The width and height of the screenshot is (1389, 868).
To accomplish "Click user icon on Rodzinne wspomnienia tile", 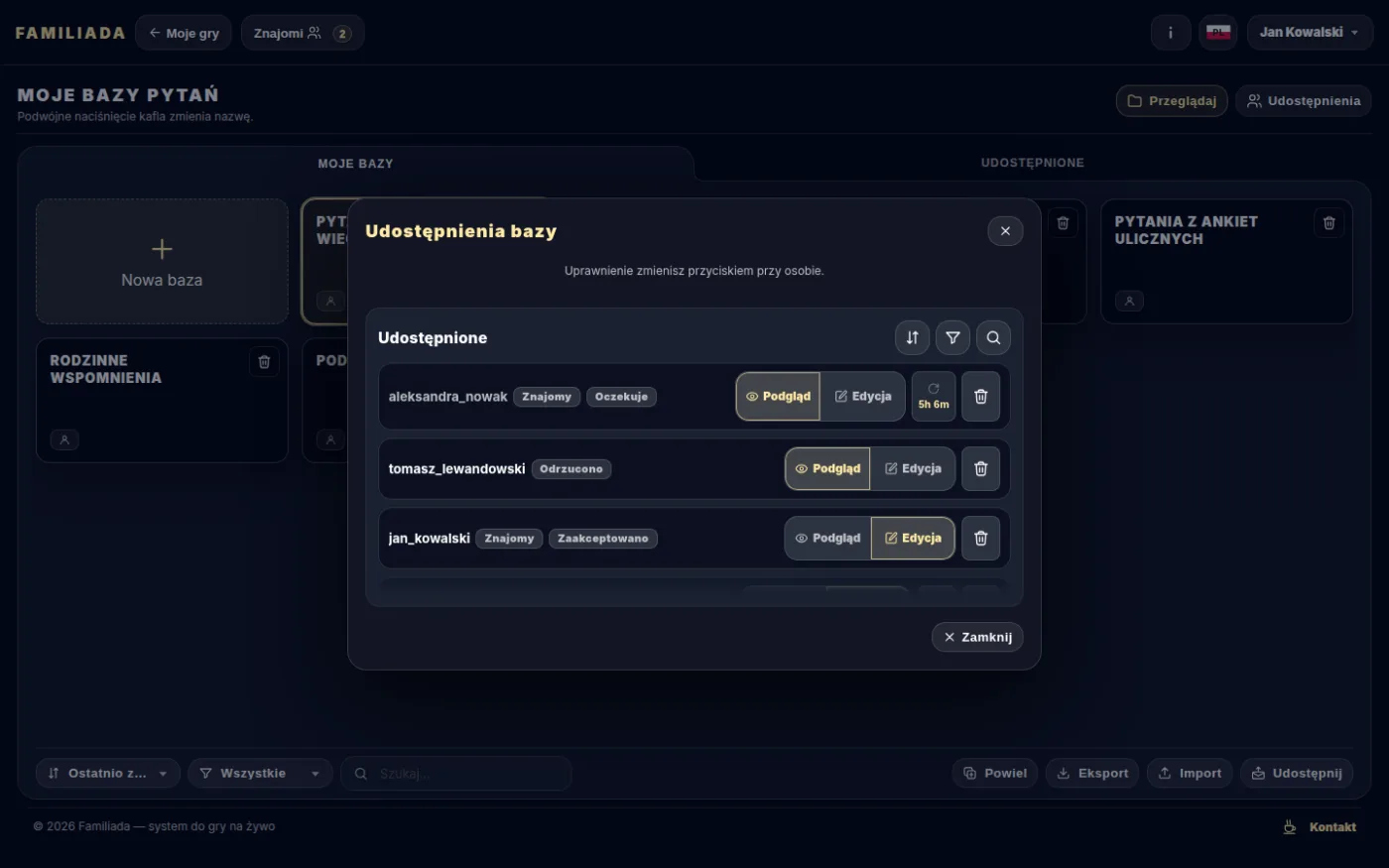I will click(x=64, y=439).
